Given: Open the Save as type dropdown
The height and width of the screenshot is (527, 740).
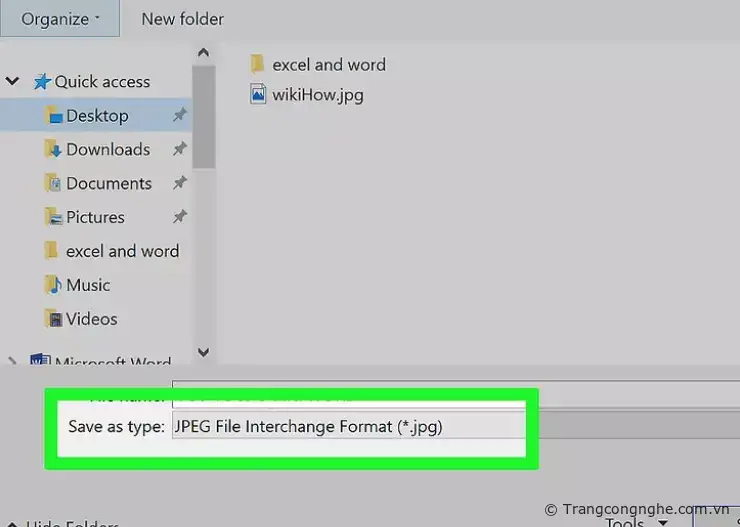Looking at the screenshot, I should pyautogui.click(x=348, y=427).
